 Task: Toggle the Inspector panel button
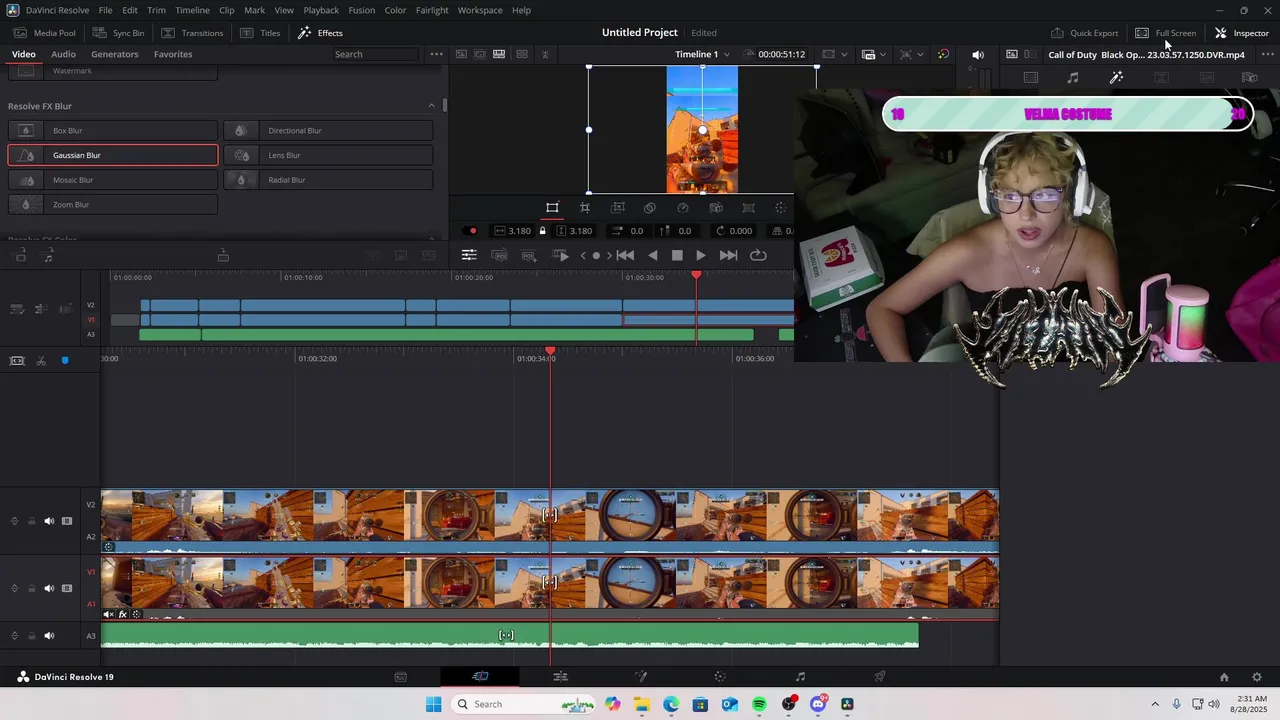pos(1241,33)
